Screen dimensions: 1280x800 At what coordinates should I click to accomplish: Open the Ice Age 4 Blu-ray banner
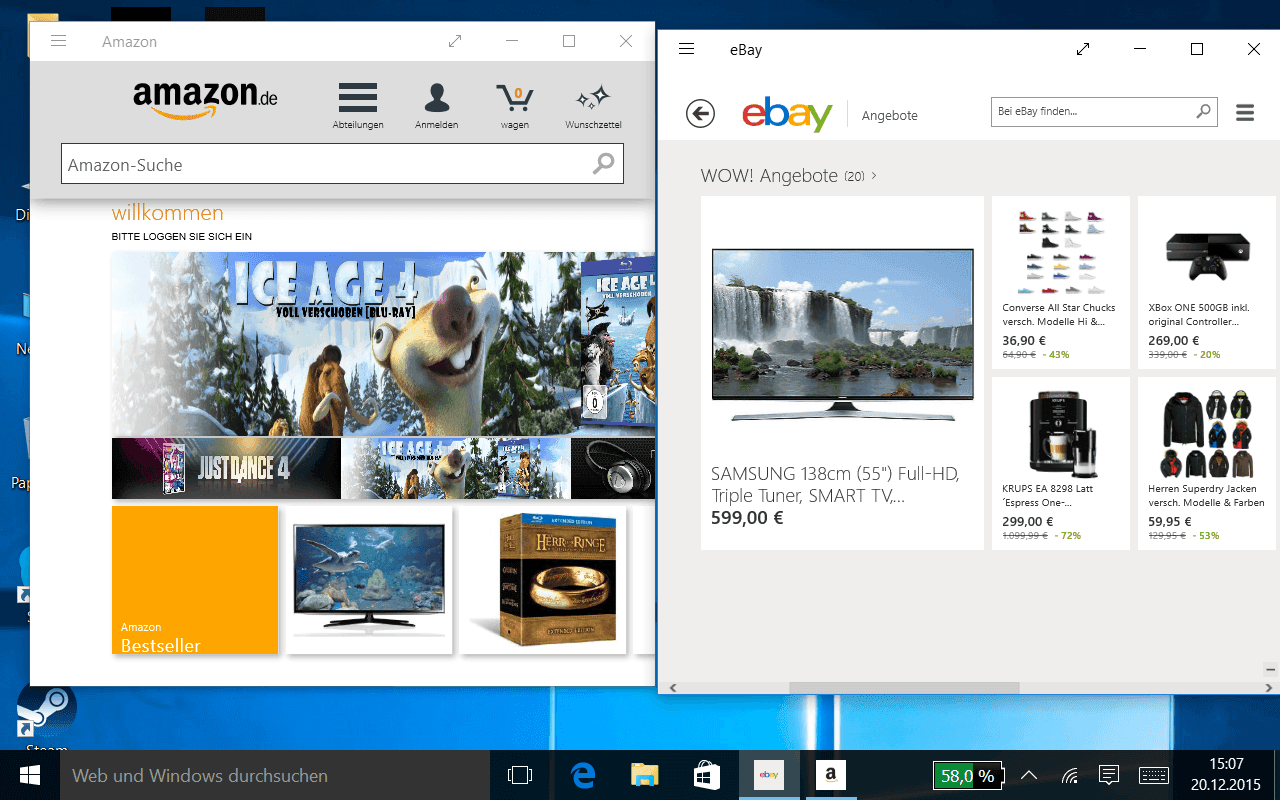[x=384, y=344]
